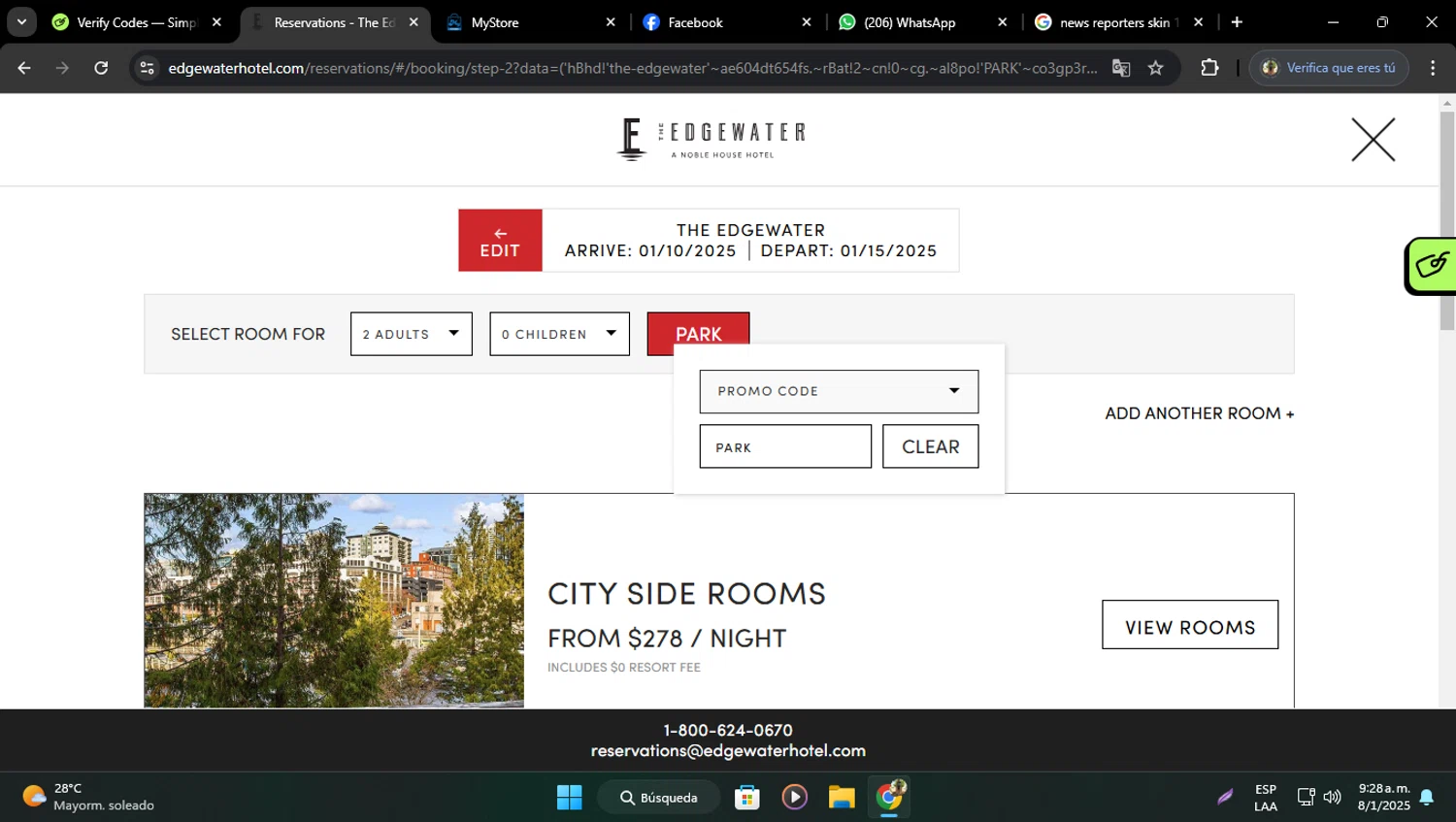Open Microsoft Store from the taskbar
1456x822 pixels.
(x=746, y=797)
